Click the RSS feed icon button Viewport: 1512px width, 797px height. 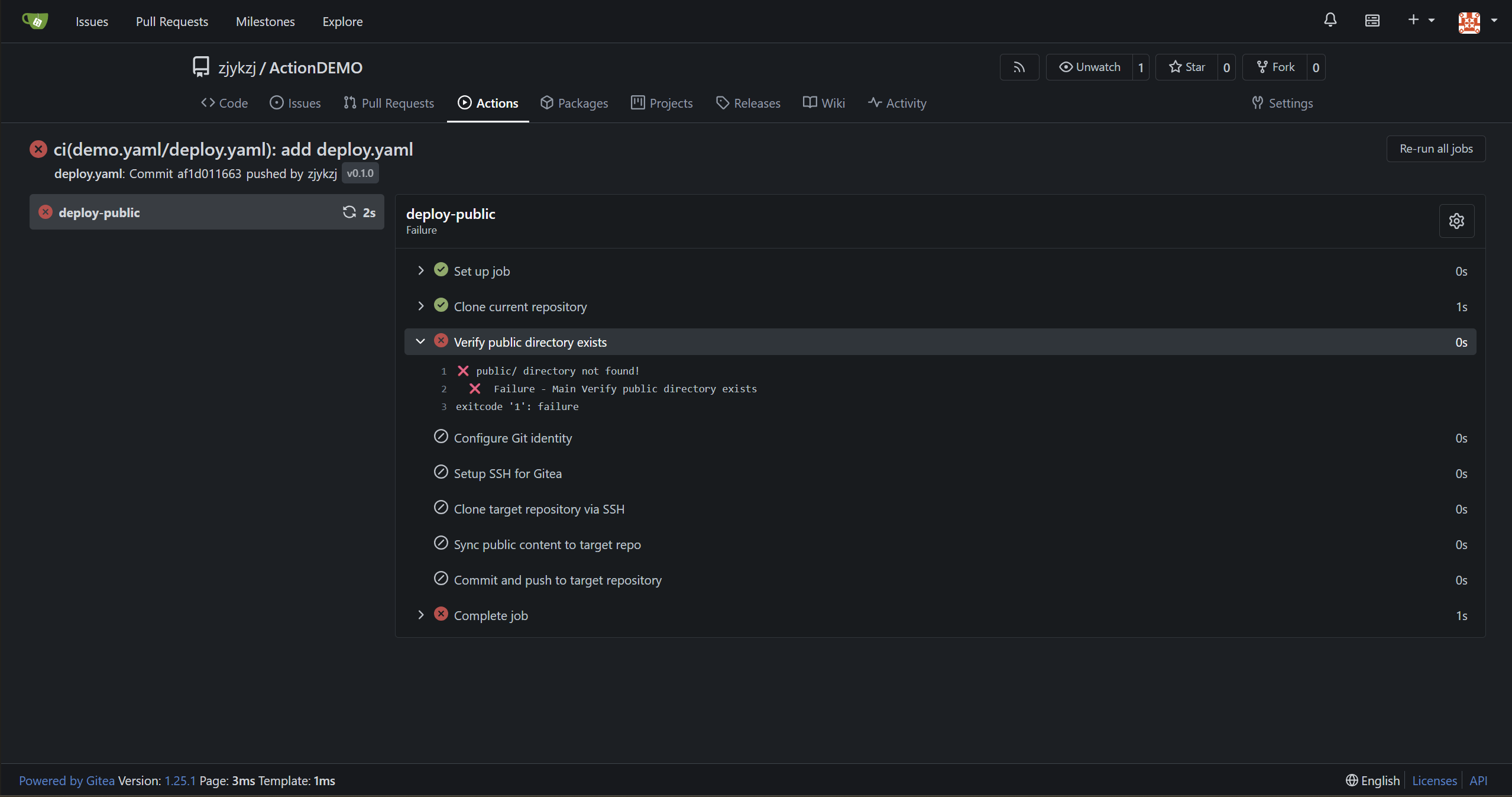pyautogui.click(x=1019, y=67)
